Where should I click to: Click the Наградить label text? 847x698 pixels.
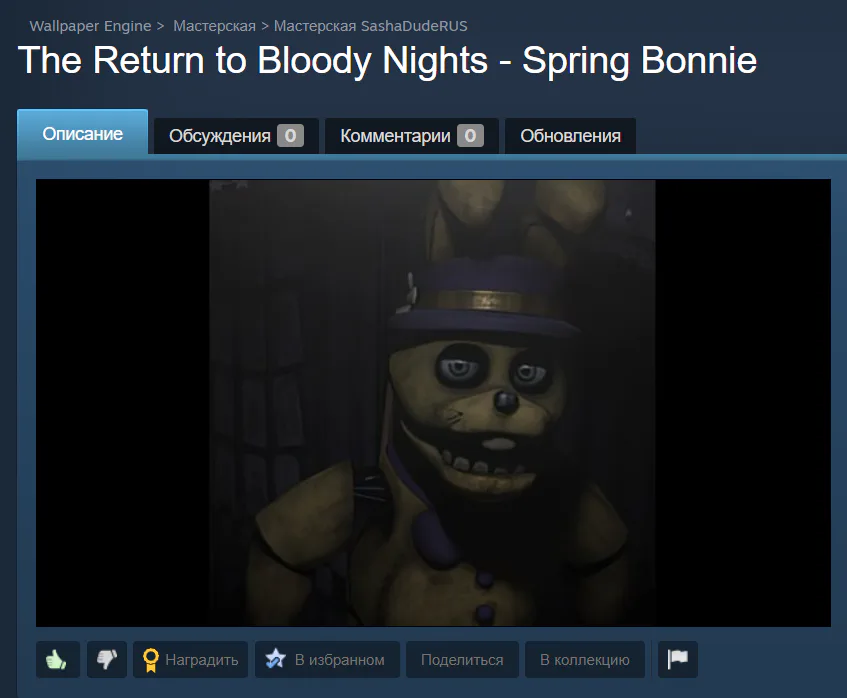(202, 660)
